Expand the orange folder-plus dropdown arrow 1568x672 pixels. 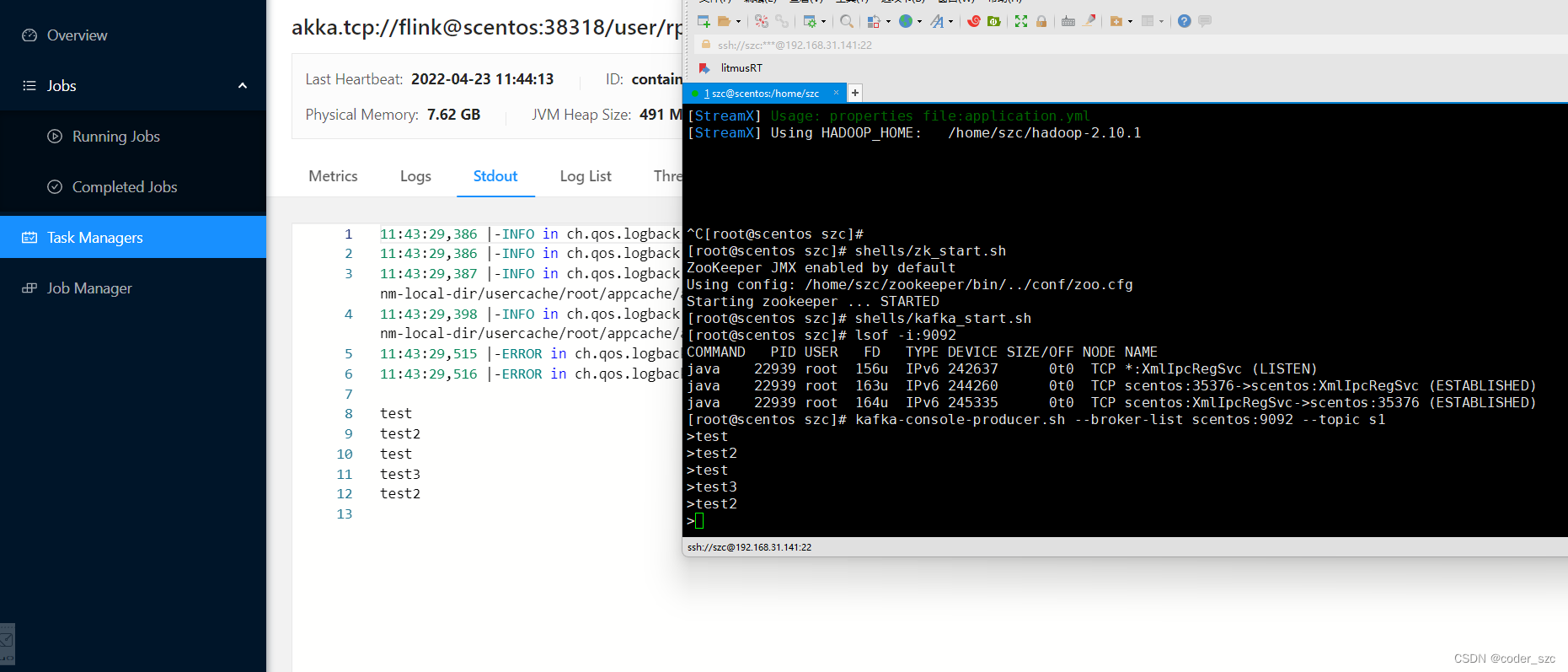click(x=1130, y=22)
